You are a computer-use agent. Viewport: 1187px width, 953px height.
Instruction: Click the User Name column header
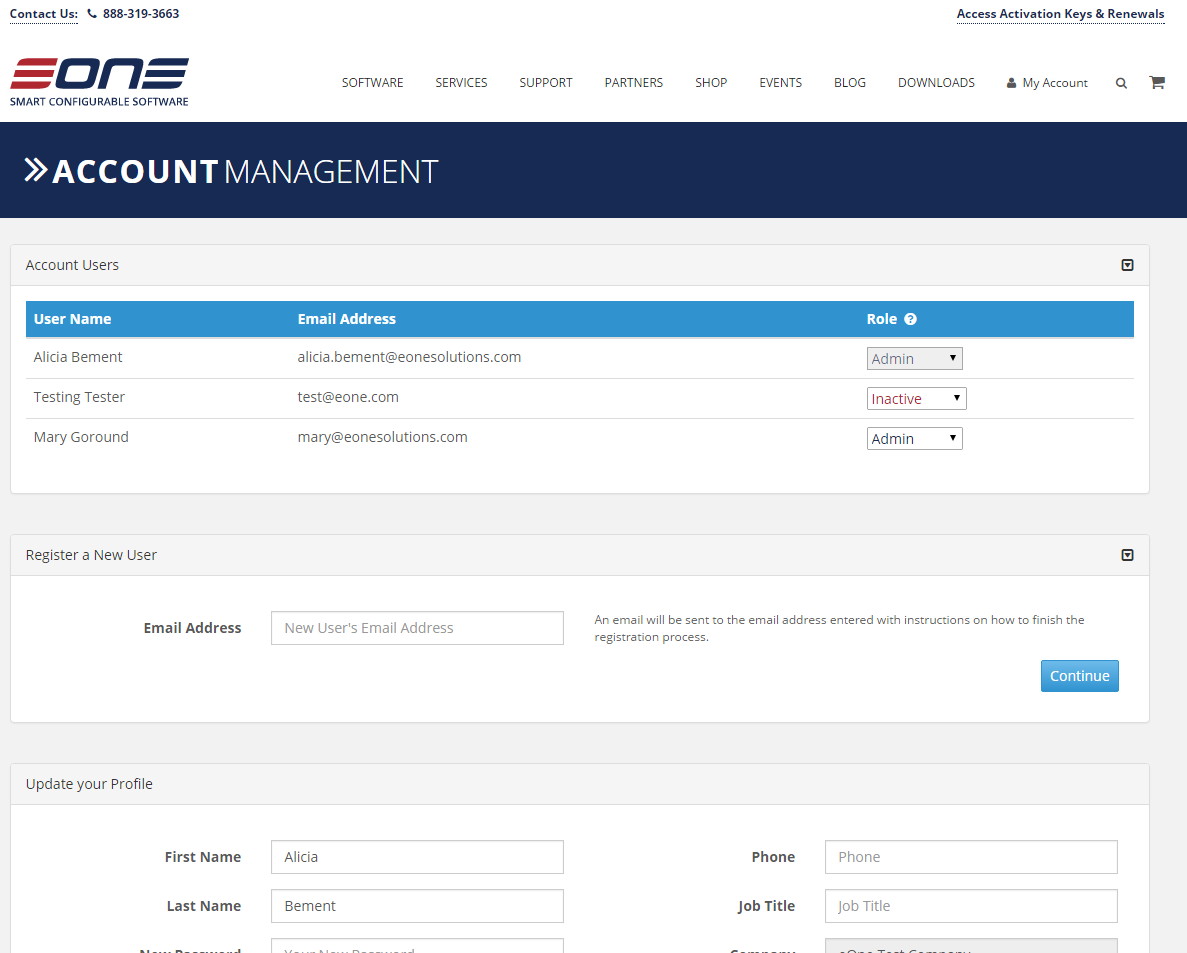coord(73,319)
